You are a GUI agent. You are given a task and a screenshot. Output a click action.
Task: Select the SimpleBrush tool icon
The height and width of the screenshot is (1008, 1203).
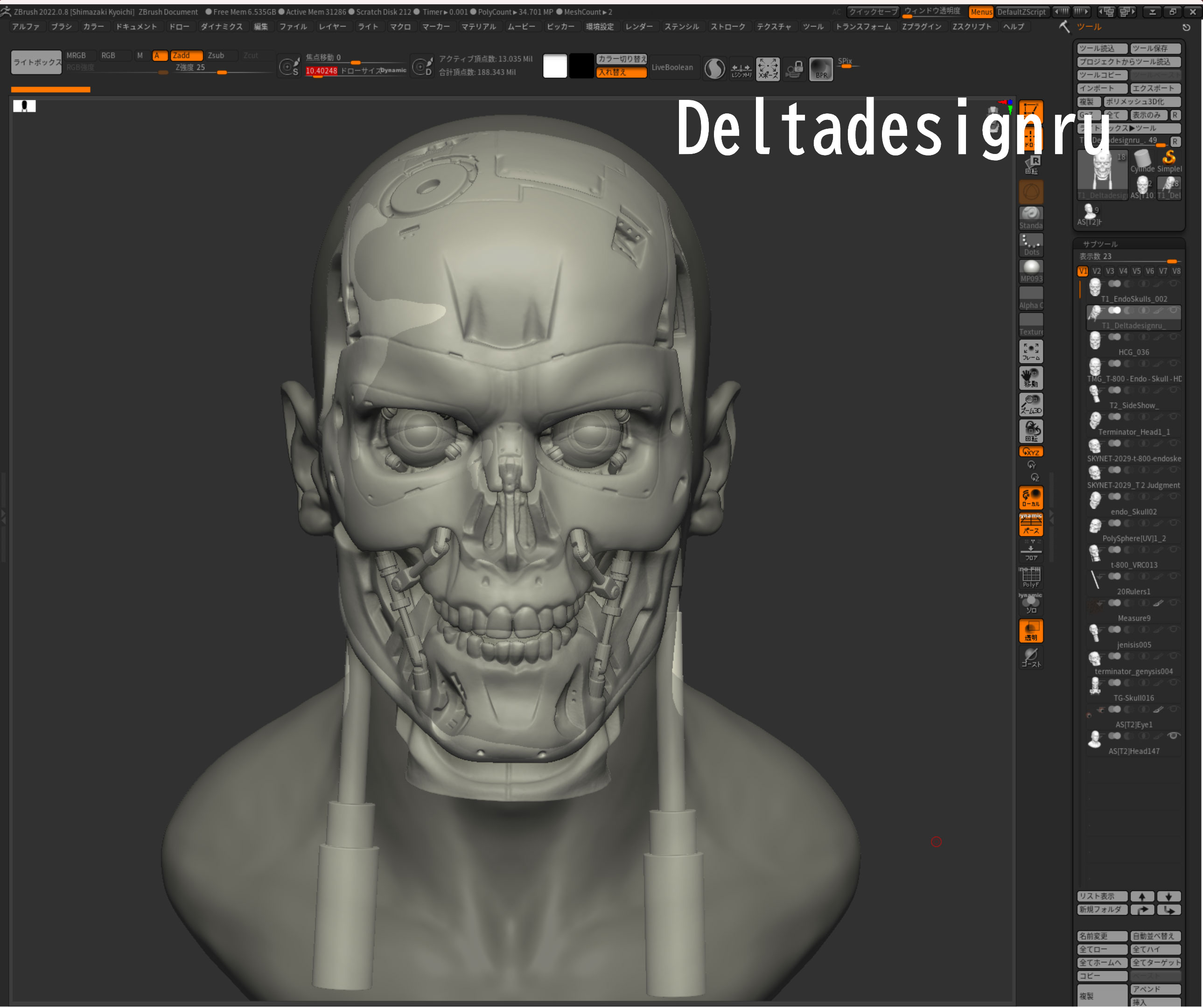pyautogui.click(x=1169, y=161)
